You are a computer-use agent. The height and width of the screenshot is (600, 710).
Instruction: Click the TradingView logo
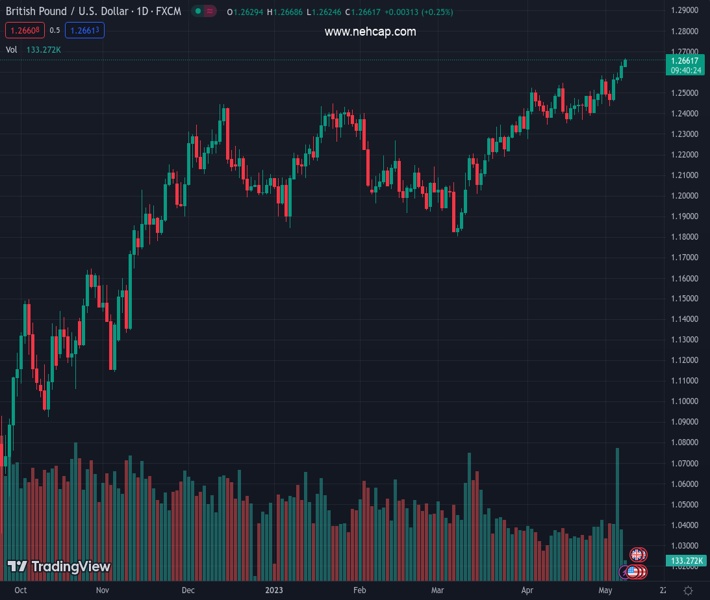(x=58, y=567)
